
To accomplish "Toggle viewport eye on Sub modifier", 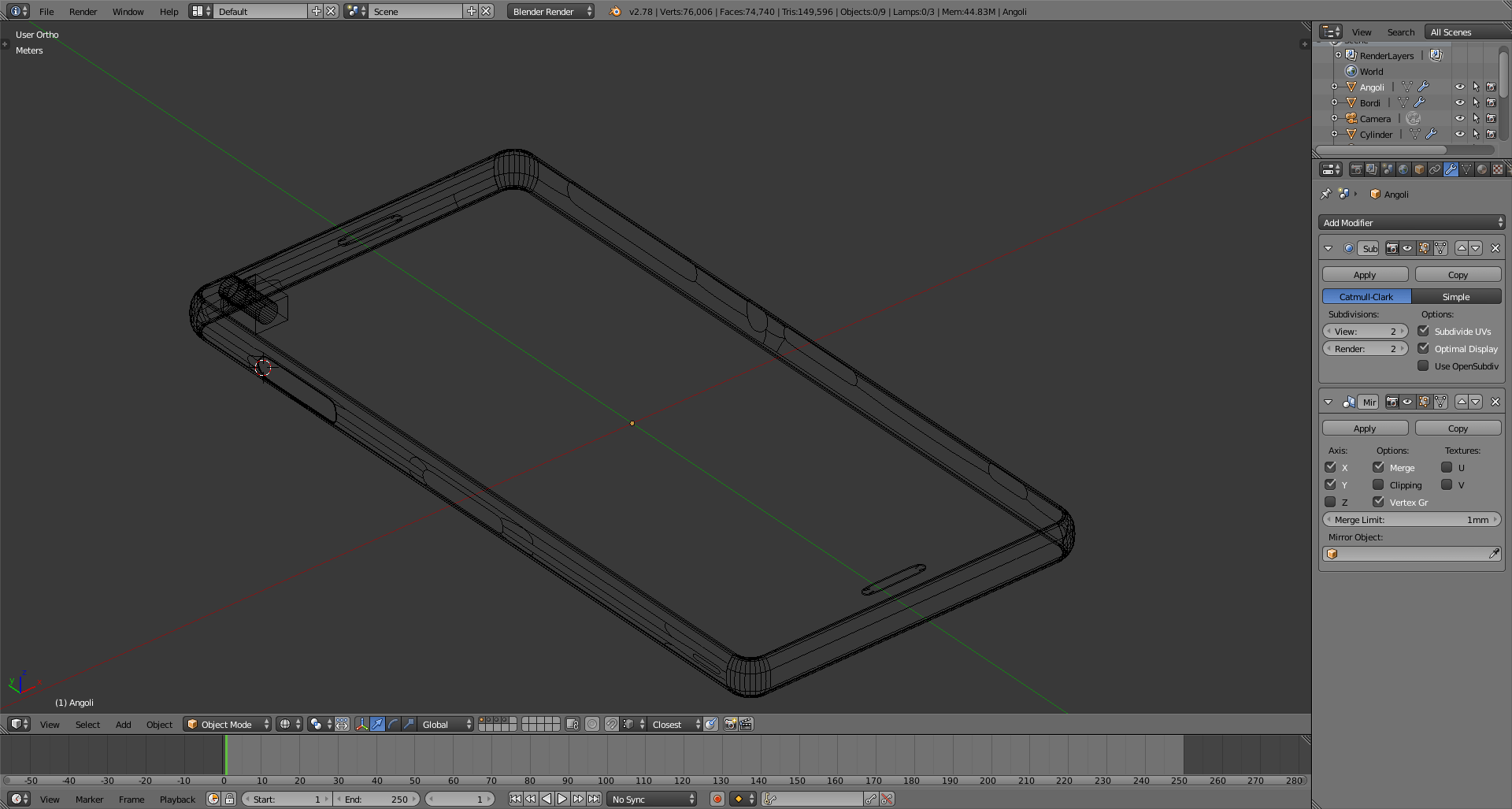I will tap(1407, 248).
